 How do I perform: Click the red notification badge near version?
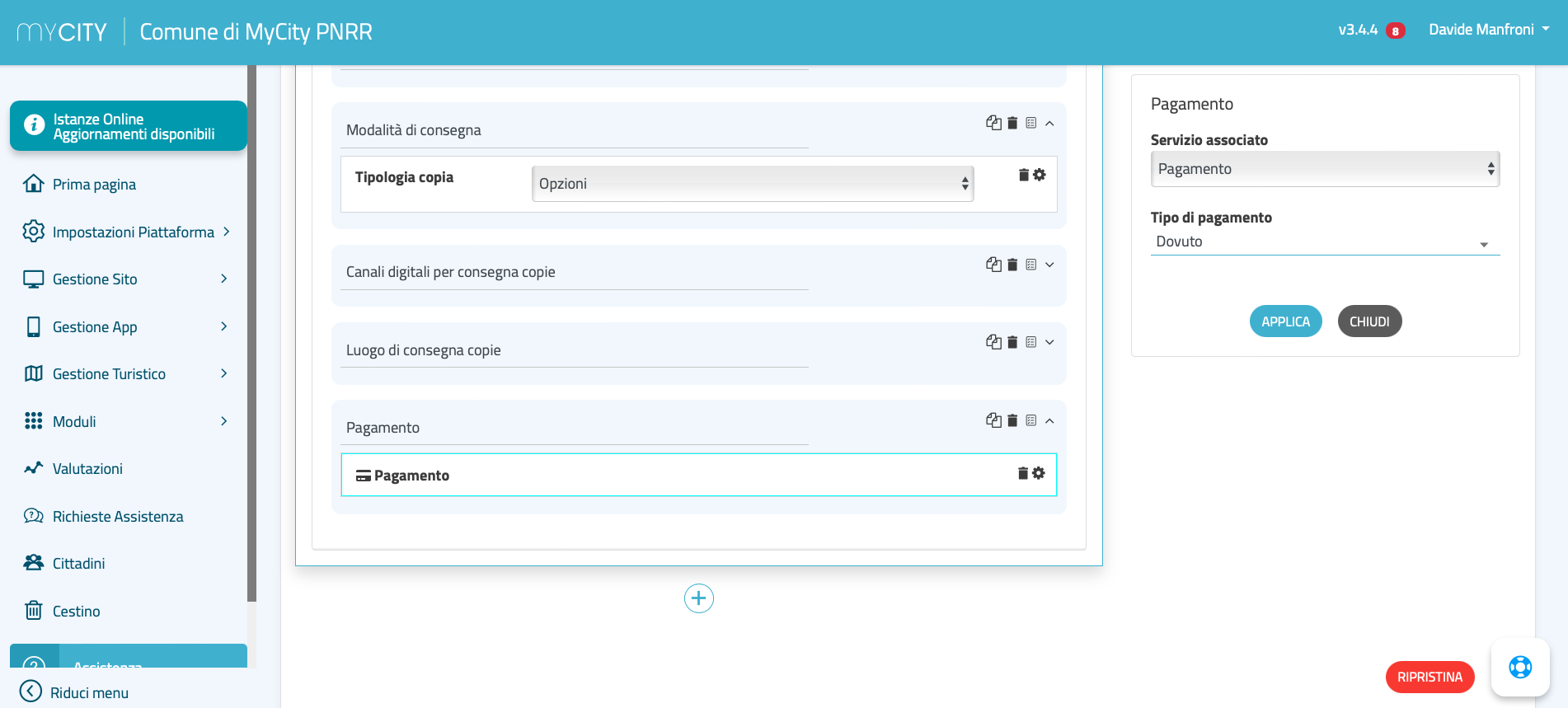(1395, 31)
